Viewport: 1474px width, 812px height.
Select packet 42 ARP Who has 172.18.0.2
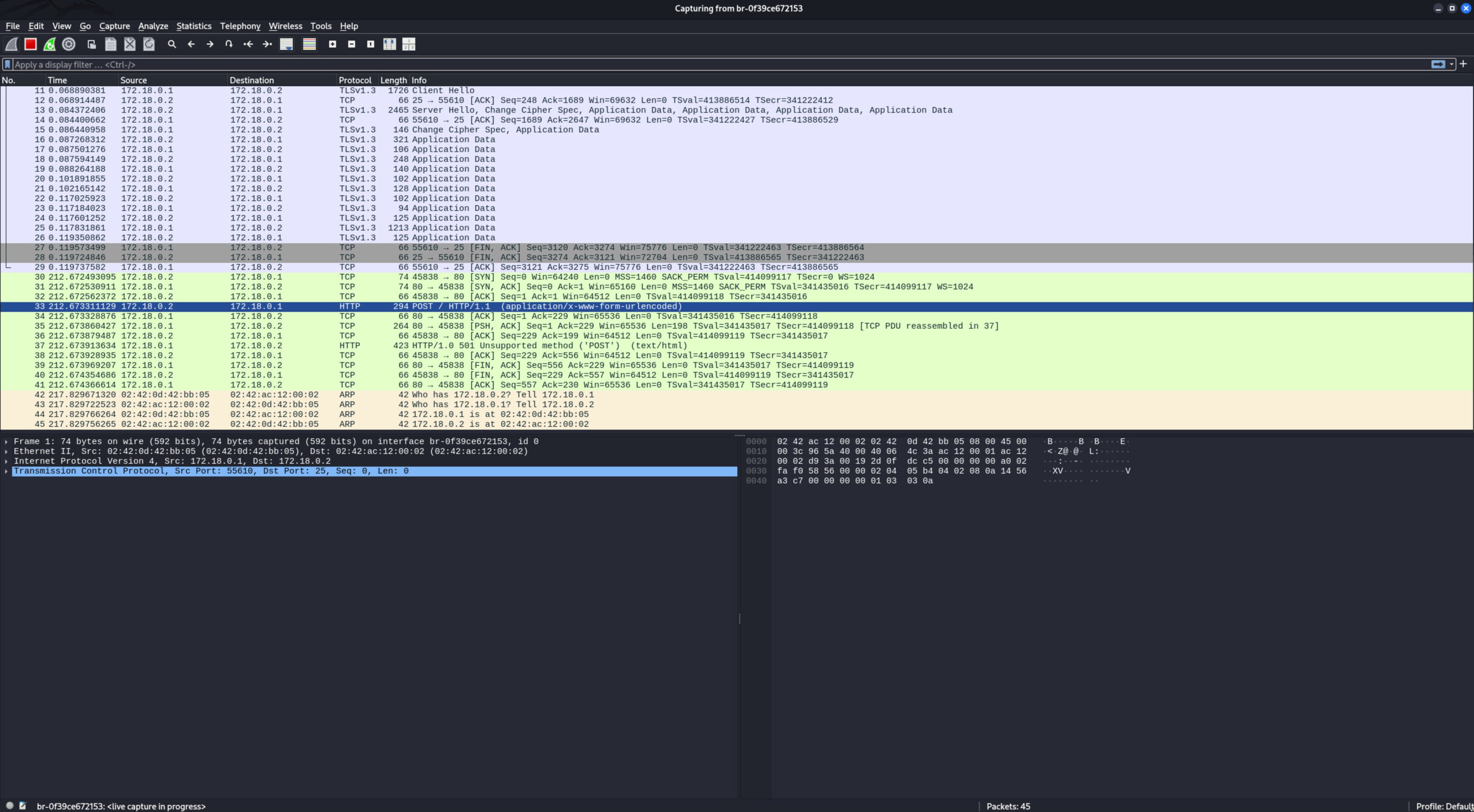click(737, 395)
